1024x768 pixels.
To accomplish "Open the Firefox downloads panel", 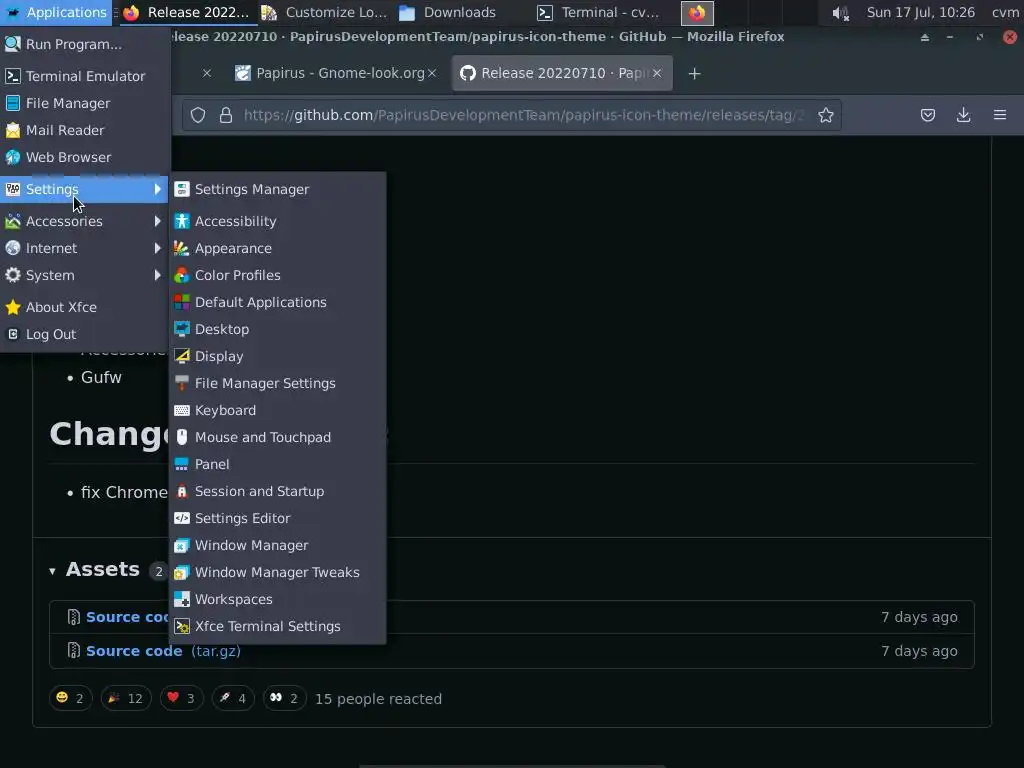I will point(963,116).
